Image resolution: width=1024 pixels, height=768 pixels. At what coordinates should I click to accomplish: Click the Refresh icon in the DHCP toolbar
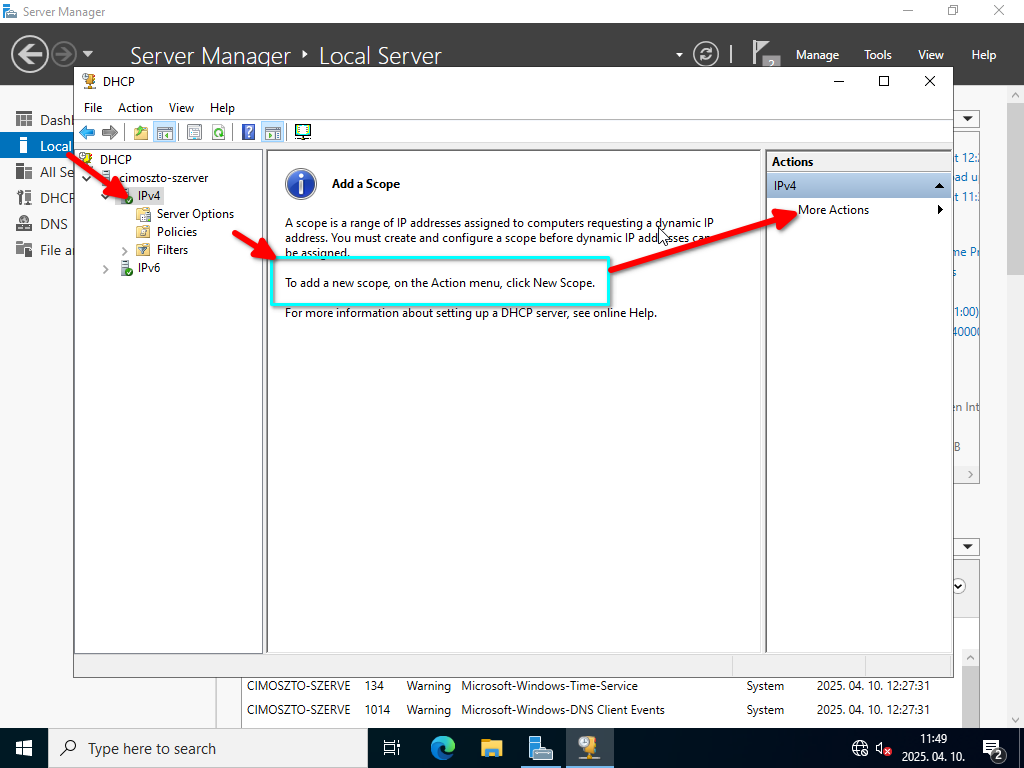click(x=218, y=132)
